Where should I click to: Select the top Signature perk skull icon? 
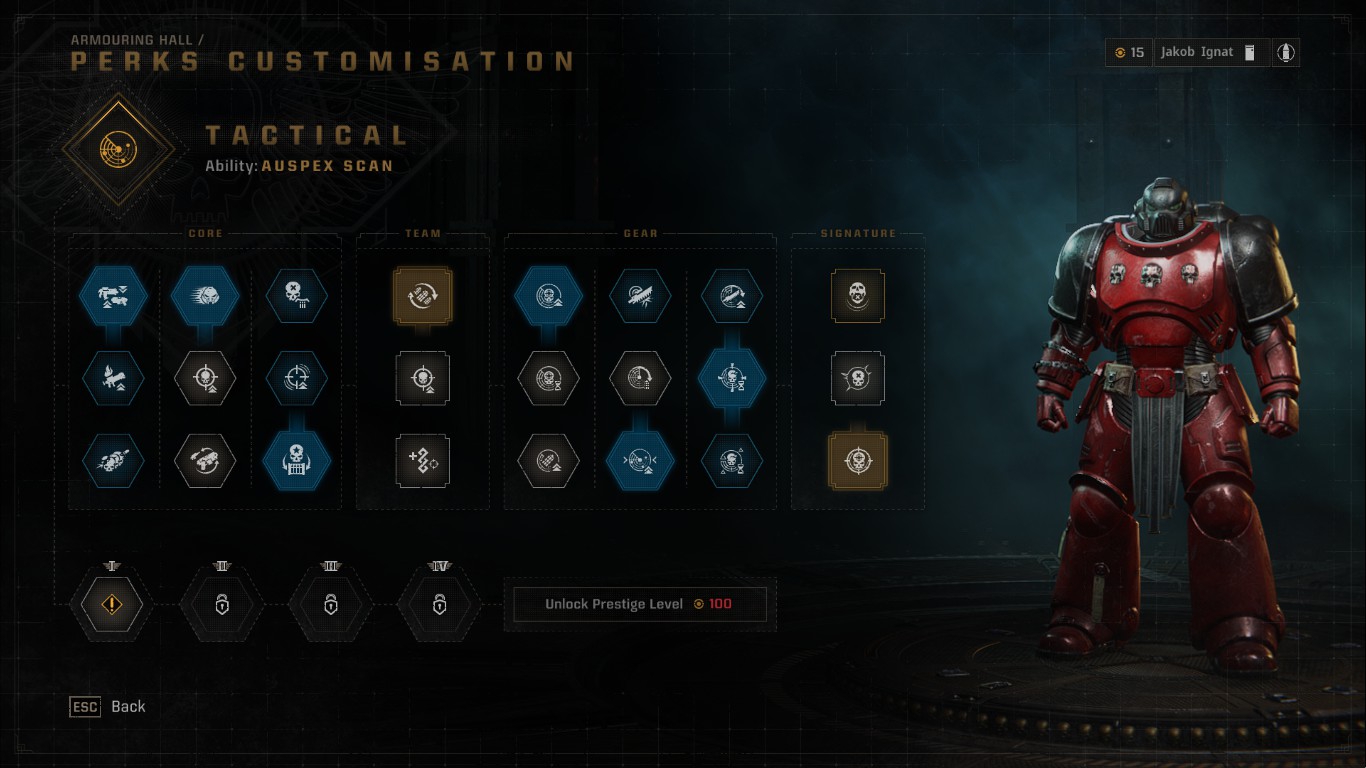click(857, 296)
